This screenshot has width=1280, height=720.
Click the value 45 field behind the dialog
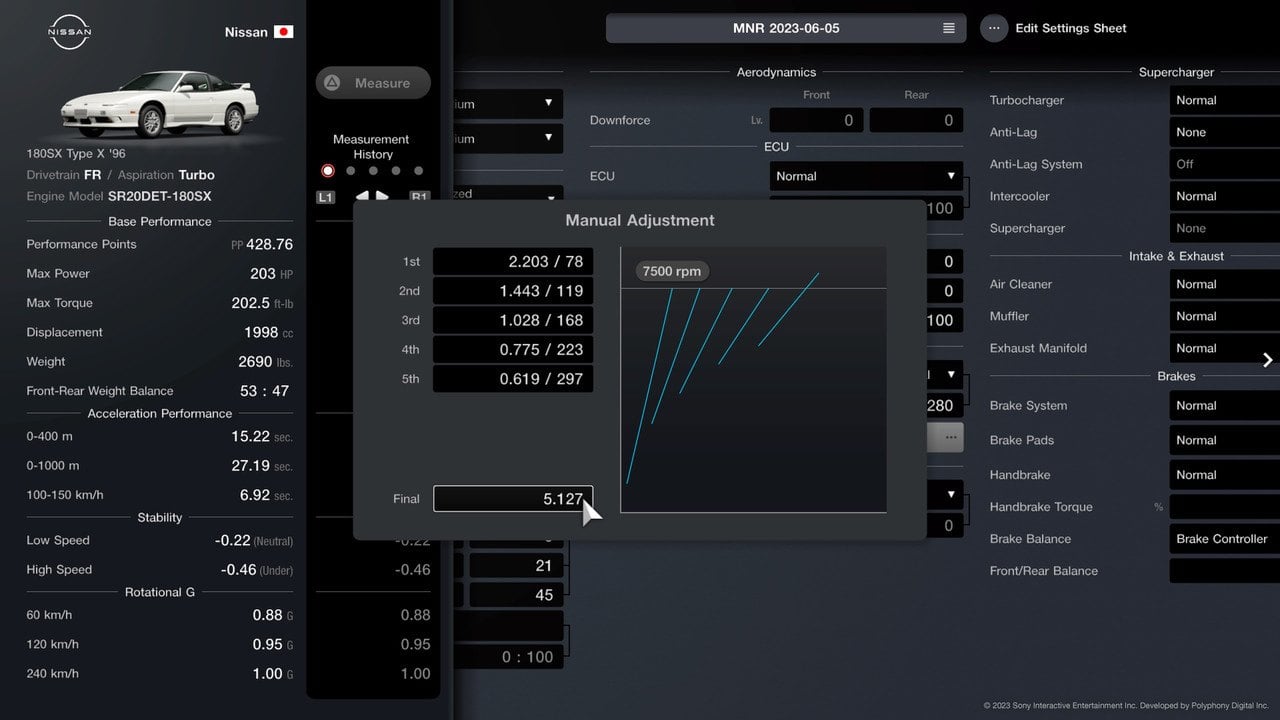click(x=516, y=595)
